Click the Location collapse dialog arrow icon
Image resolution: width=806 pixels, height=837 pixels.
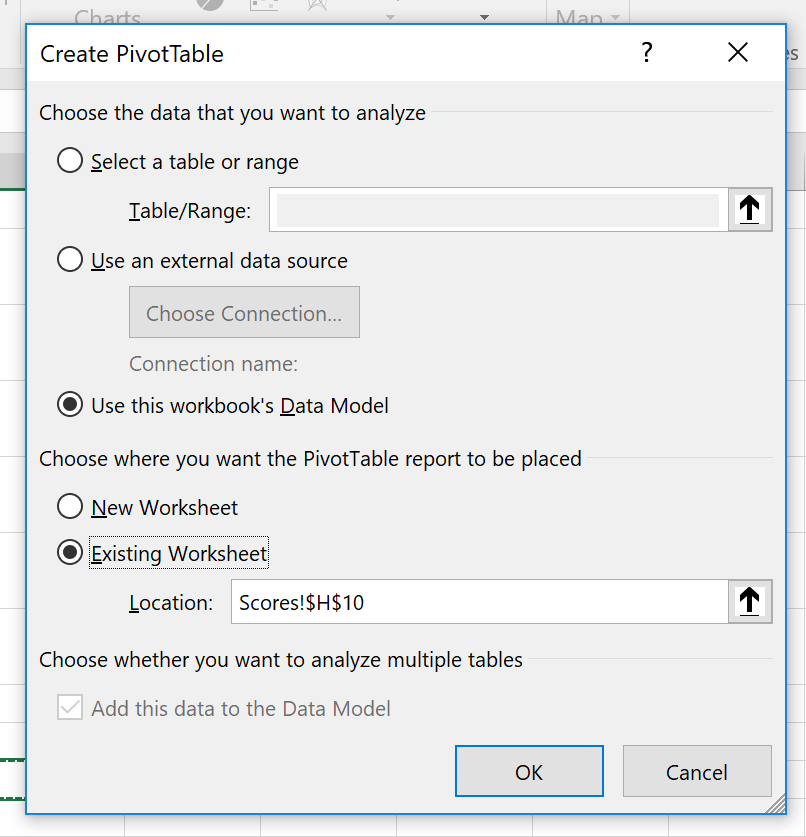point(750,602)
